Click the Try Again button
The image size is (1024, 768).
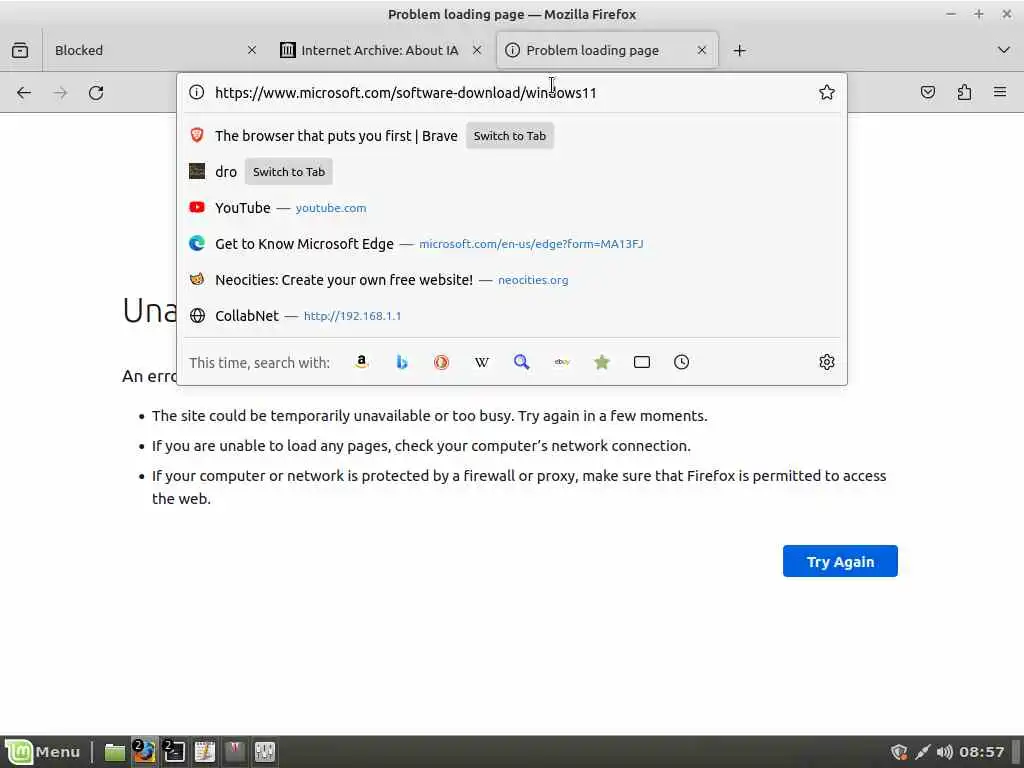tap(840, 561)
